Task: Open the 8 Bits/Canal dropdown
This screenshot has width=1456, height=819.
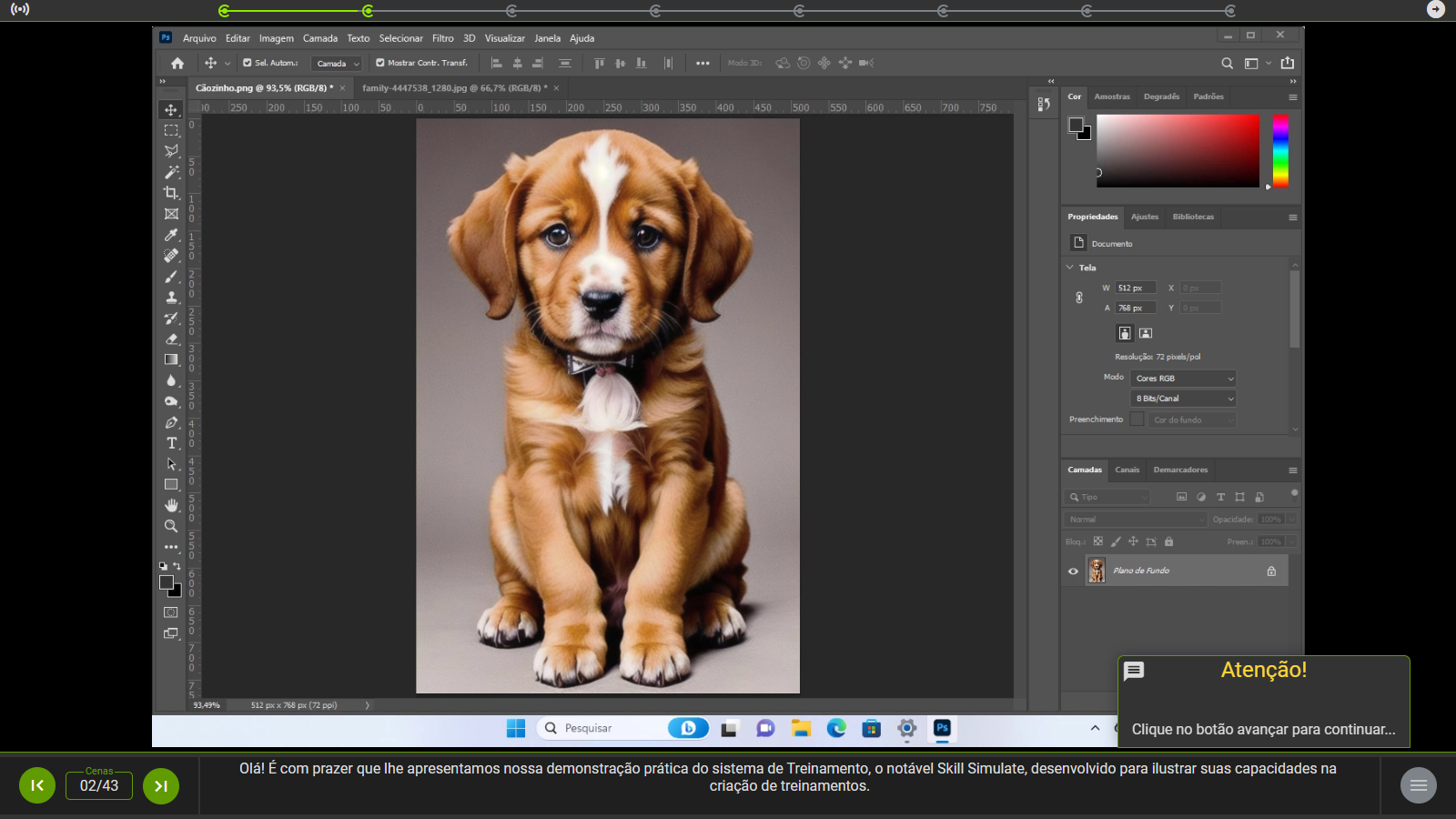Action: pos(1184,399)
